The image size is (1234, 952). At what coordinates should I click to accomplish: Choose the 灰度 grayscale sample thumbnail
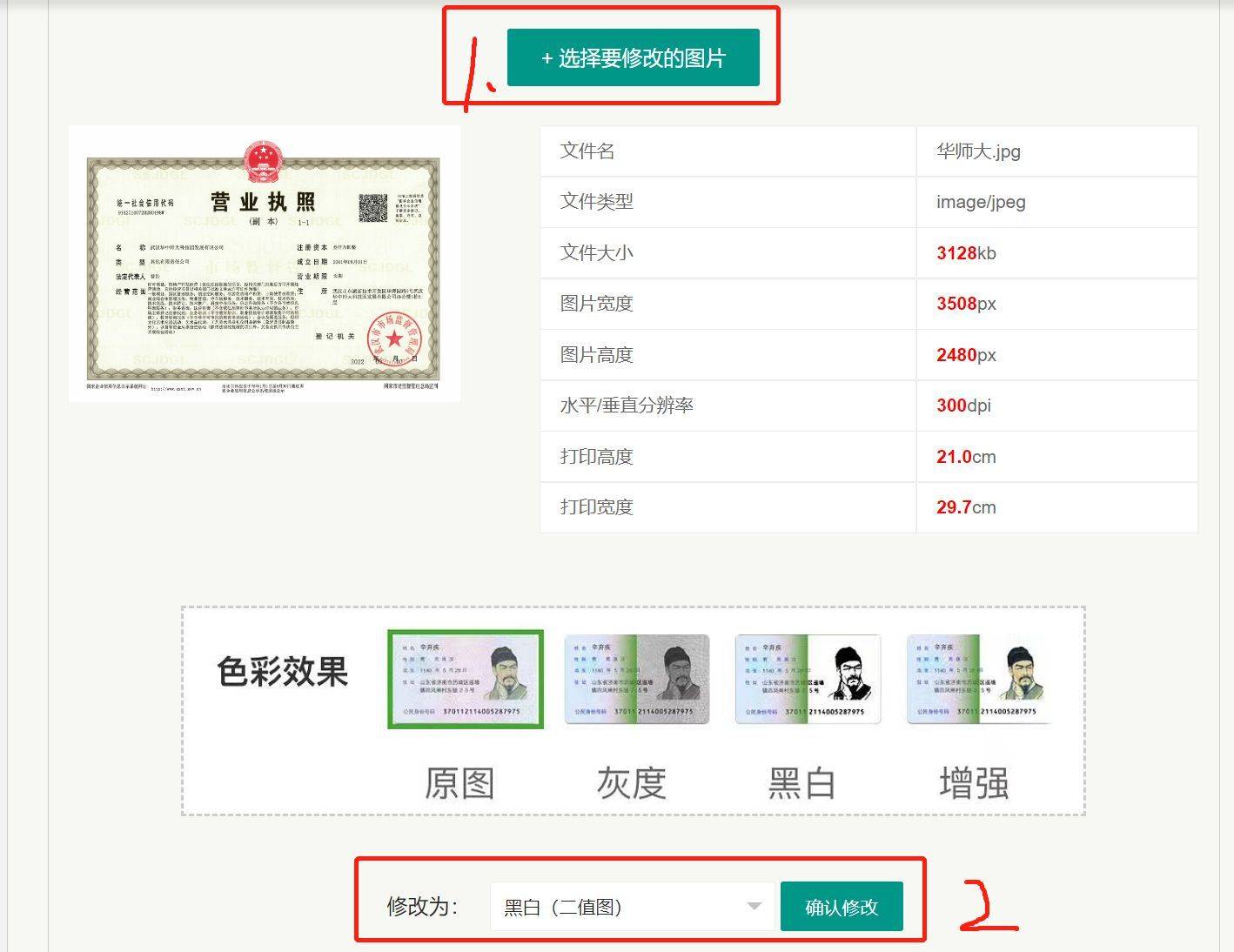point(637,679)
